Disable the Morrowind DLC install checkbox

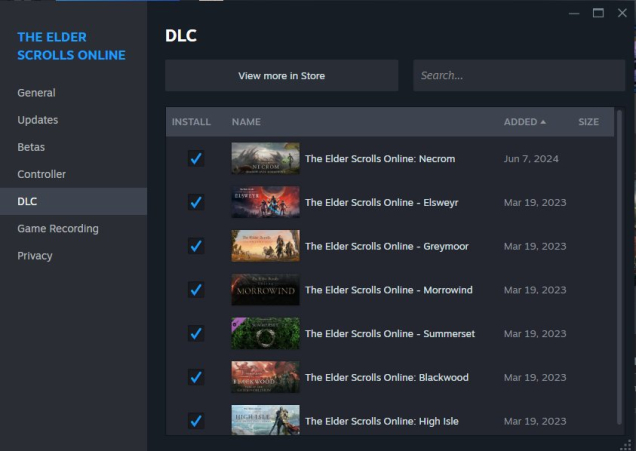pyautogui.click(x=196, y=290)
